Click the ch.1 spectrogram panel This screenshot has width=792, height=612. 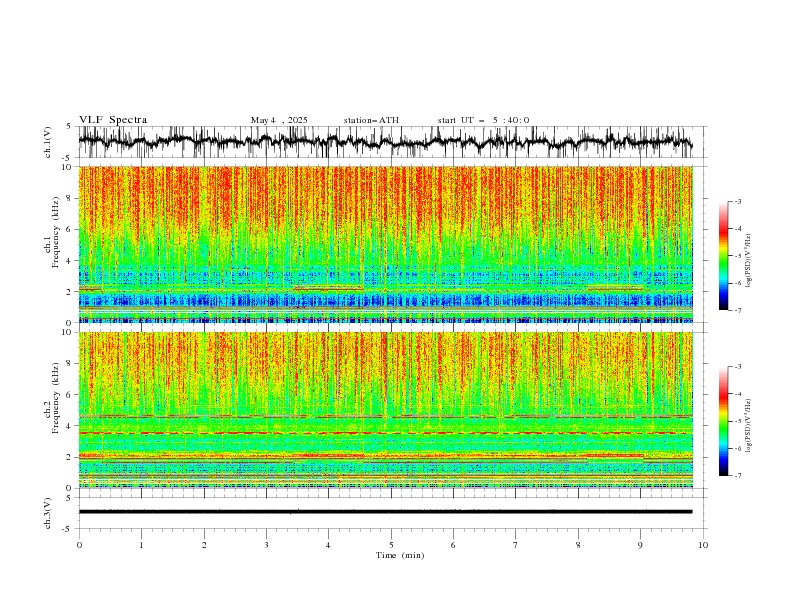[x=386, y=244]
